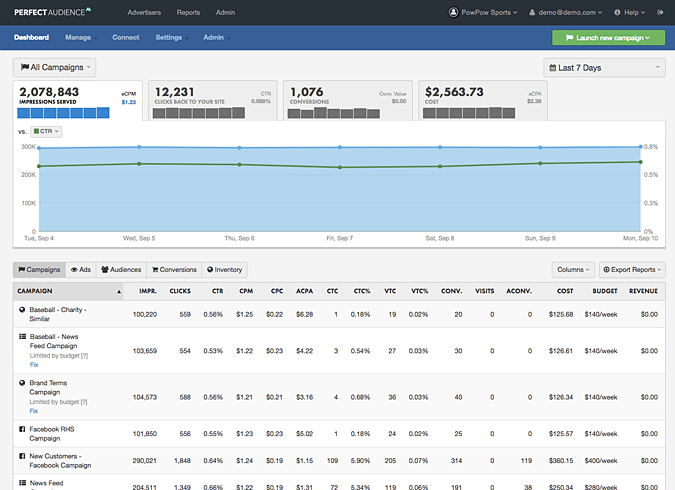
Task: Open the Columns dropdown
Action: point(572,270)
